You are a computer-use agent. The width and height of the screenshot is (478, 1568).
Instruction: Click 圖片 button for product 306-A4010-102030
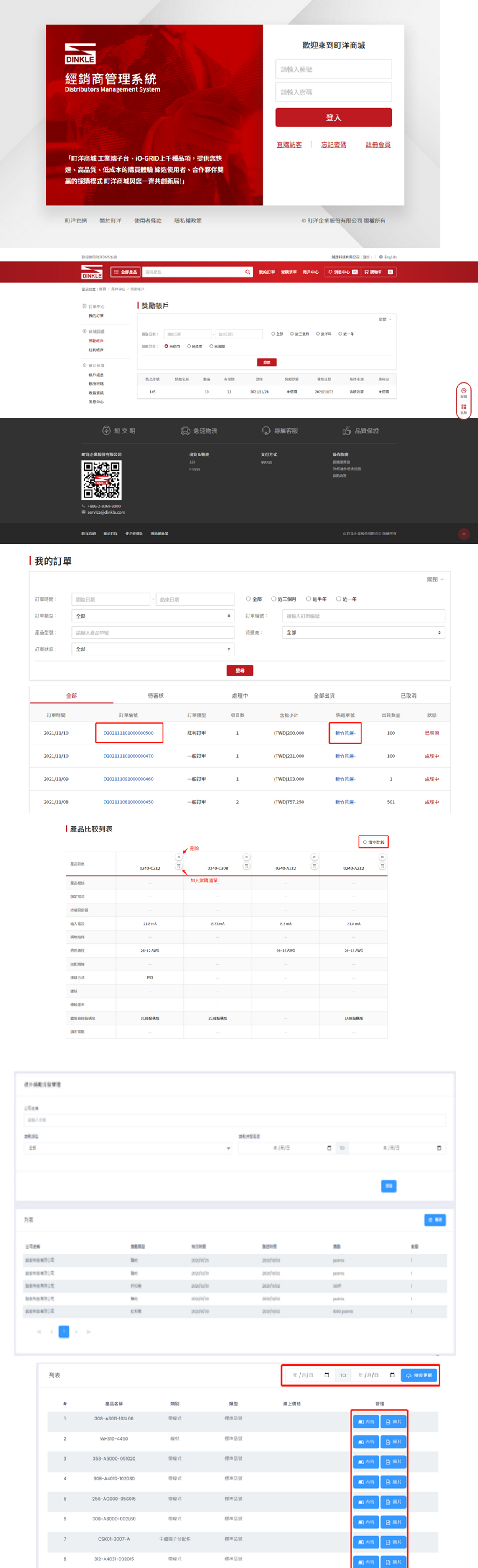393,1481
